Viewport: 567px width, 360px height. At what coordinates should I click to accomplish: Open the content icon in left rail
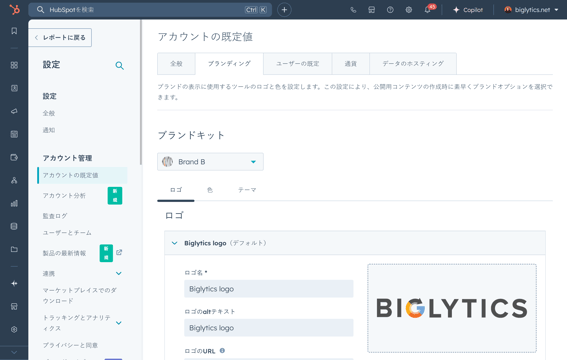pos(14,134)
